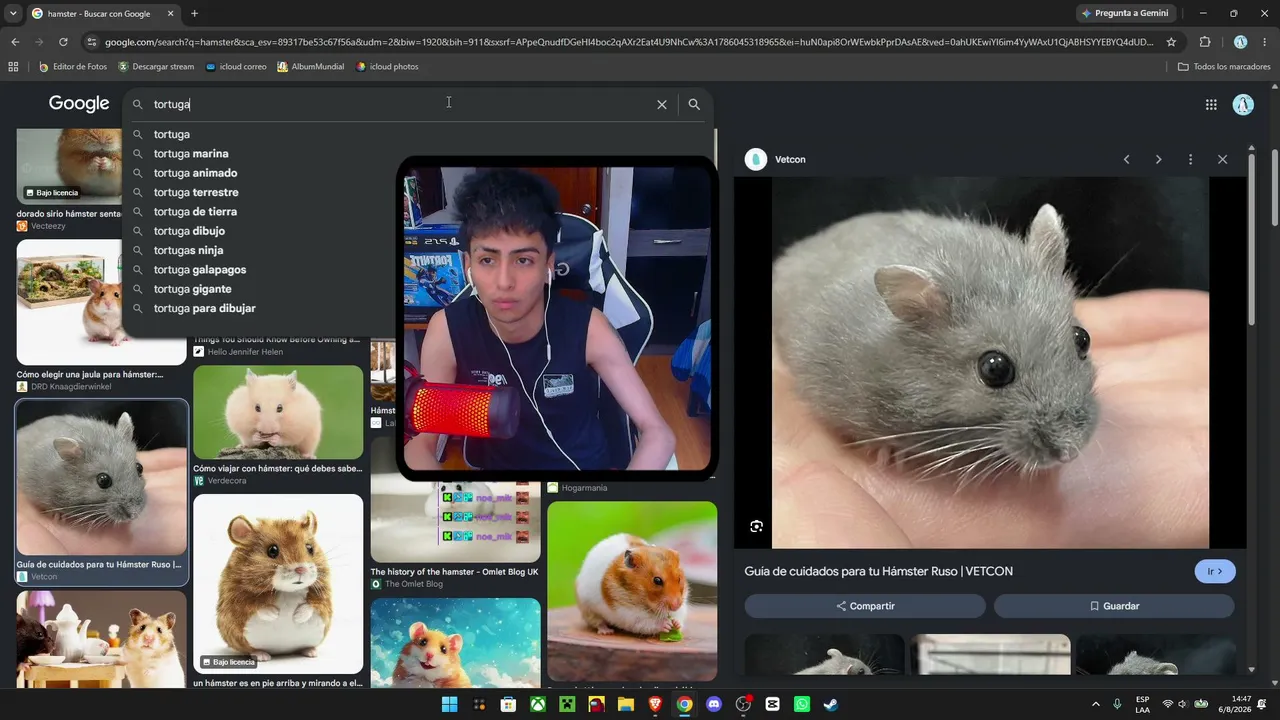
Task: Launch Minecraft from the taskbar
Action: click(x=567, y=704)
